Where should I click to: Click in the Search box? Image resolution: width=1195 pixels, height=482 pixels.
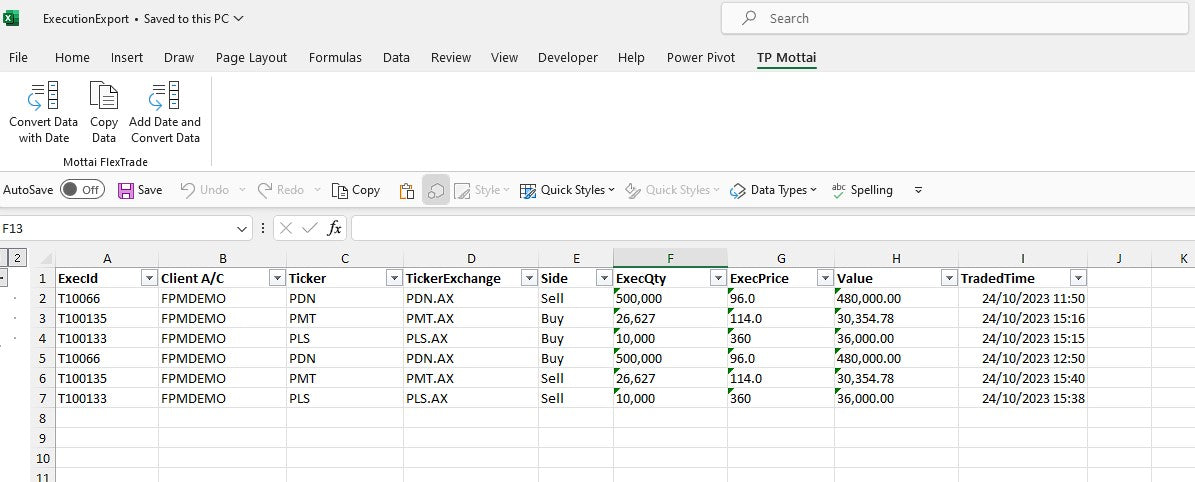point(954,18)
